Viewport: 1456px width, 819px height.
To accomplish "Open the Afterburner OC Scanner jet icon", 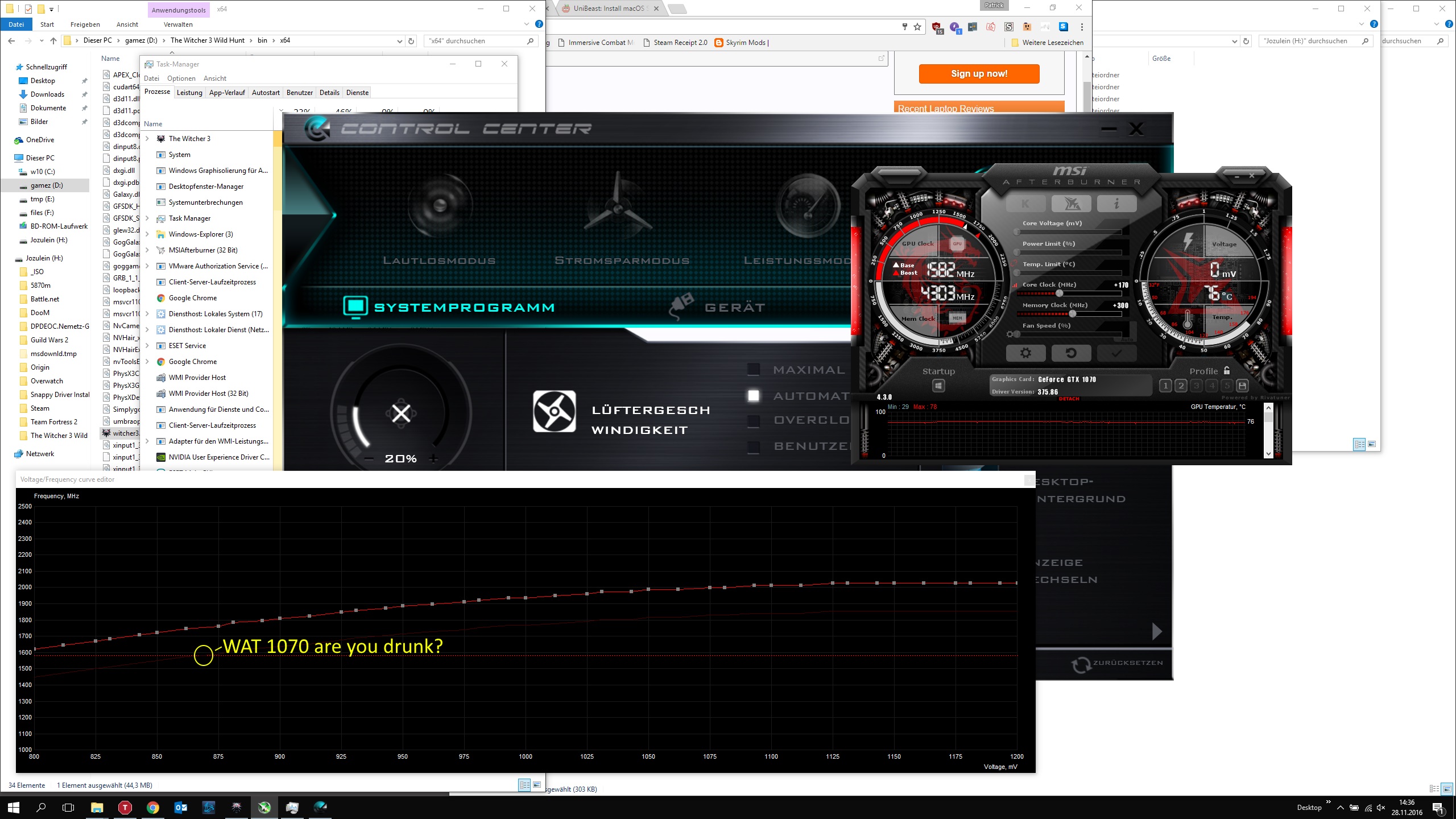I will 1071,204.
